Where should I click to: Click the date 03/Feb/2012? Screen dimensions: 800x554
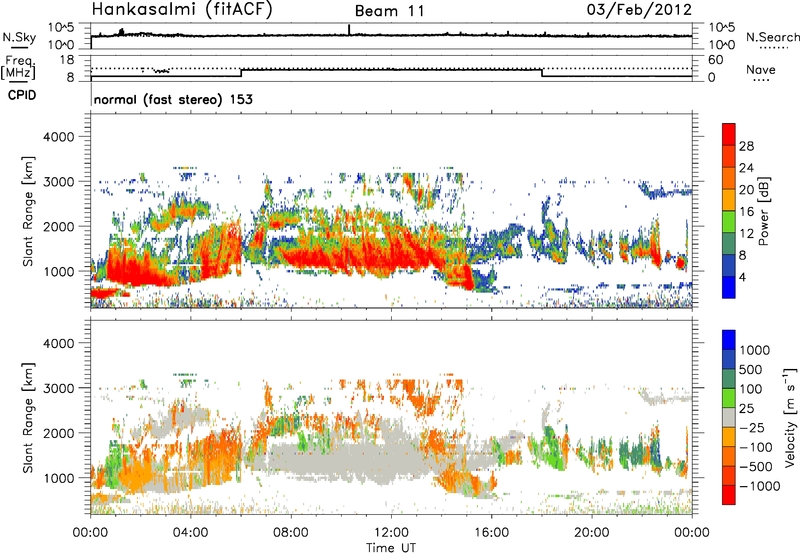639,10
